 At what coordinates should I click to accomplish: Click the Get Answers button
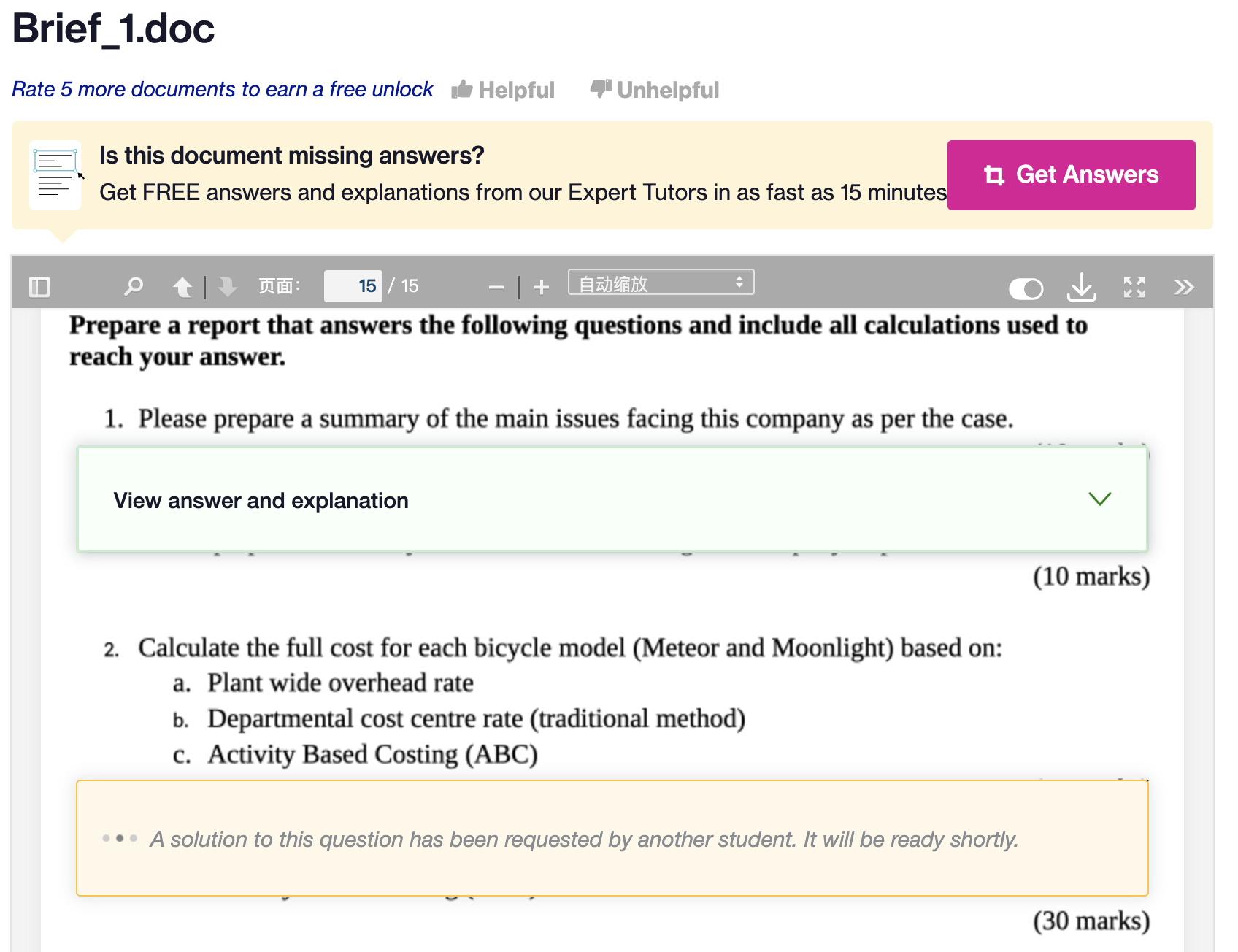point(1070,174)
